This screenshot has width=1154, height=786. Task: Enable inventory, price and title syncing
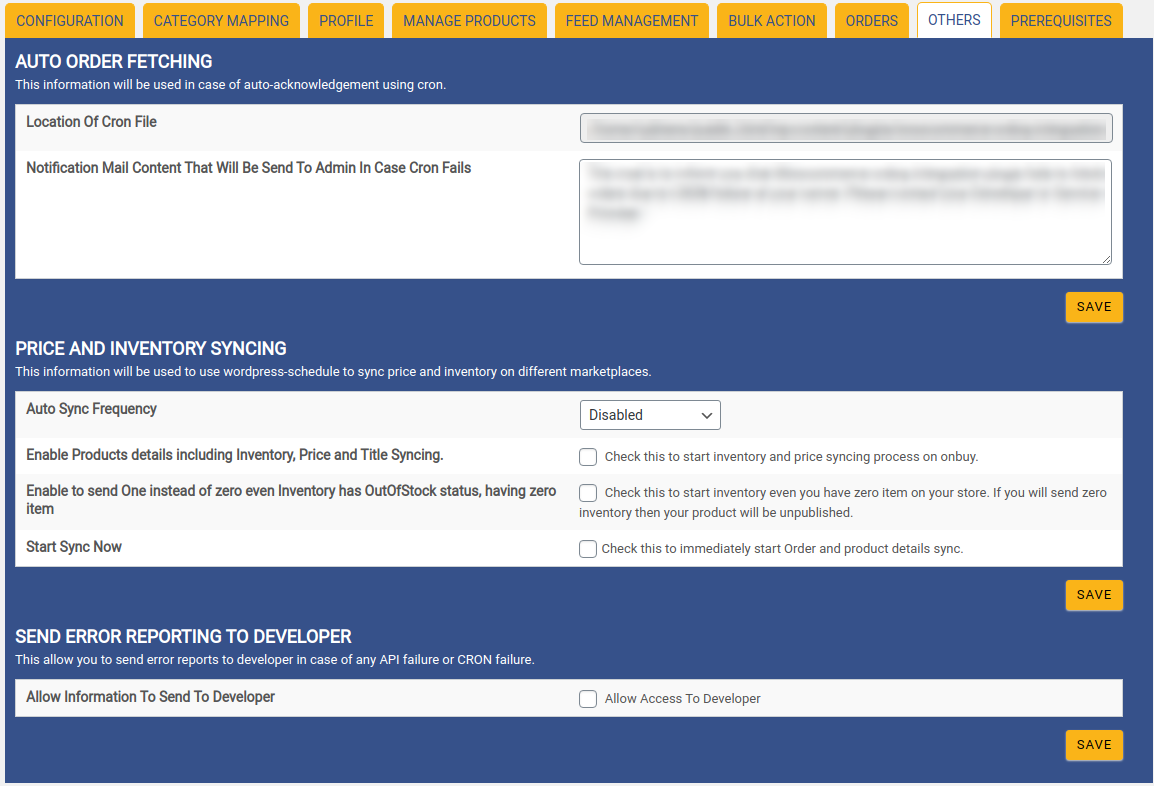[x=588, y=457]
